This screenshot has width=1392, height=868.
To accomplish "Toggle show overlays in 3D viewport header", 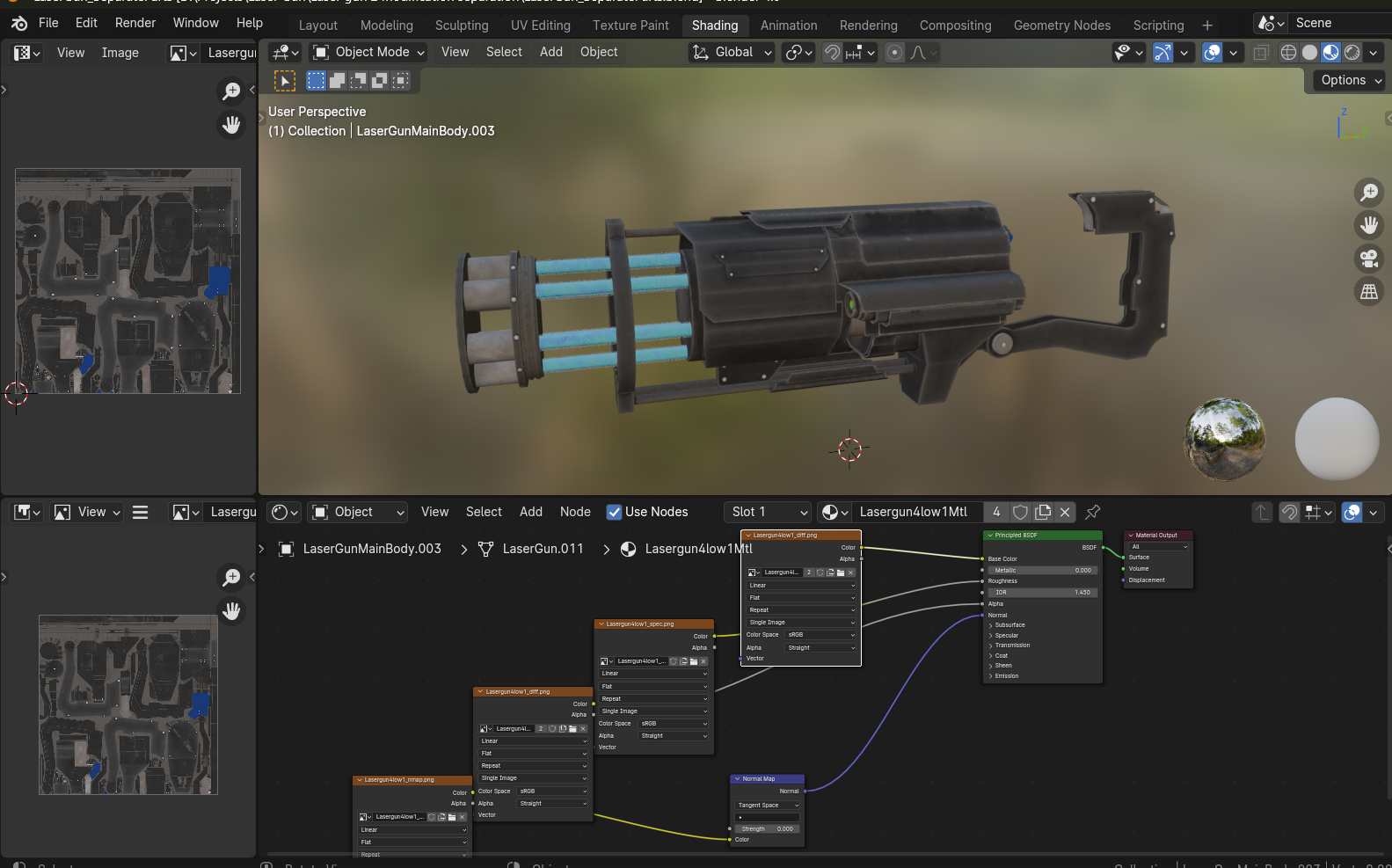I will [x=1212, y=53].
